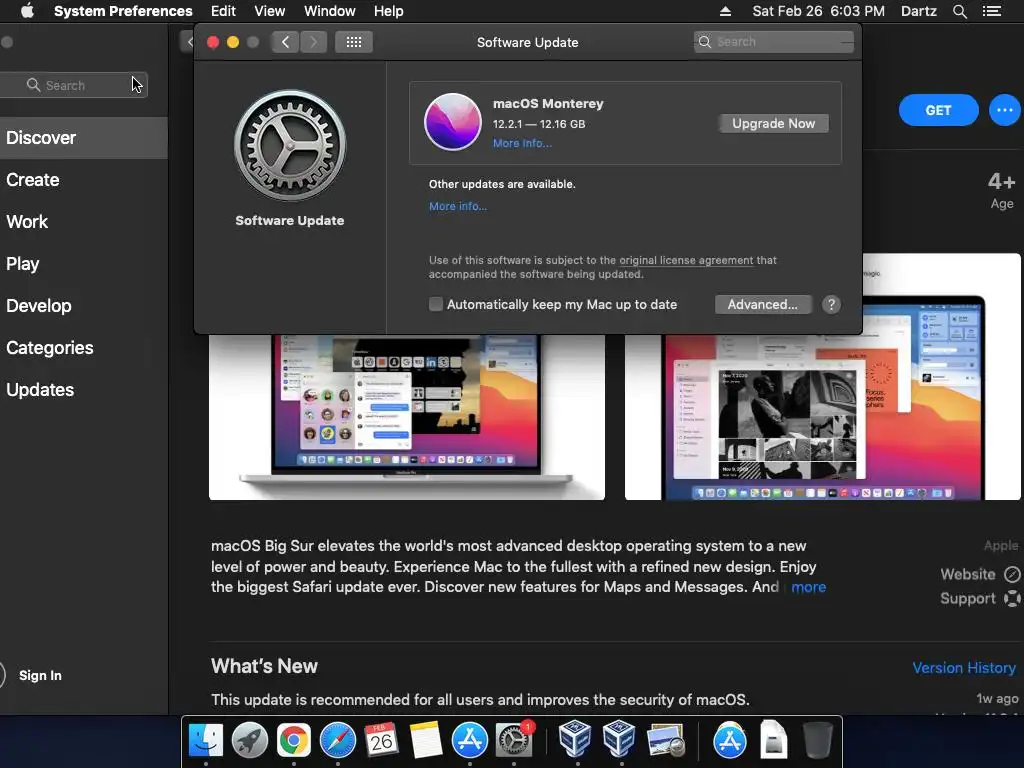Open the Edit menu

[223, 11]
